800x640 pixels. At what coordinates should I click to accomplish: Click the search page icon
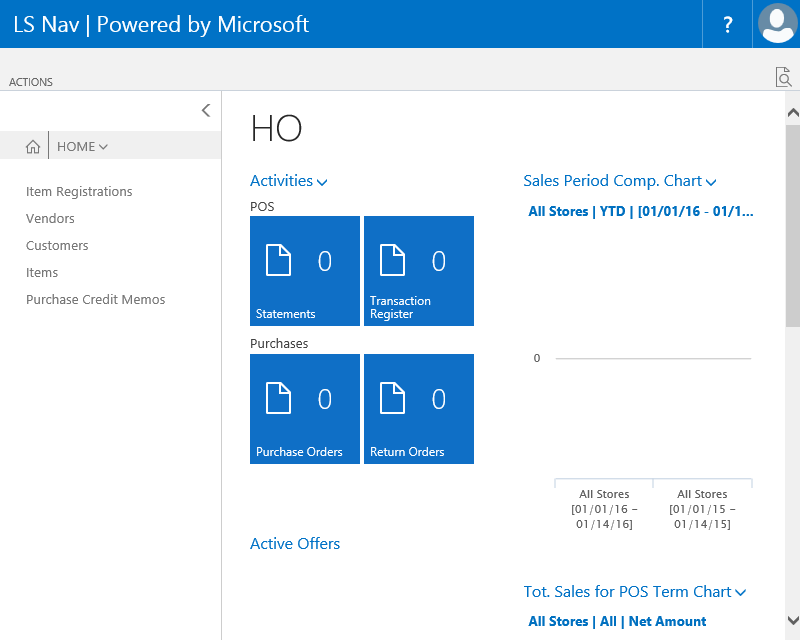pyautogui.click(x=783, y=77)
